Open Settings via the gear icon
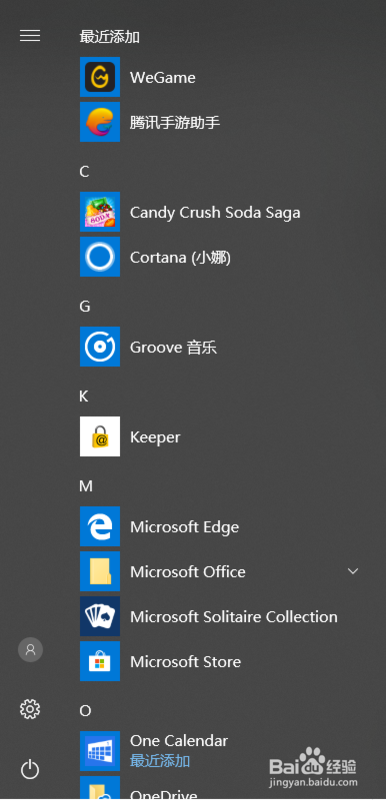 30,709
